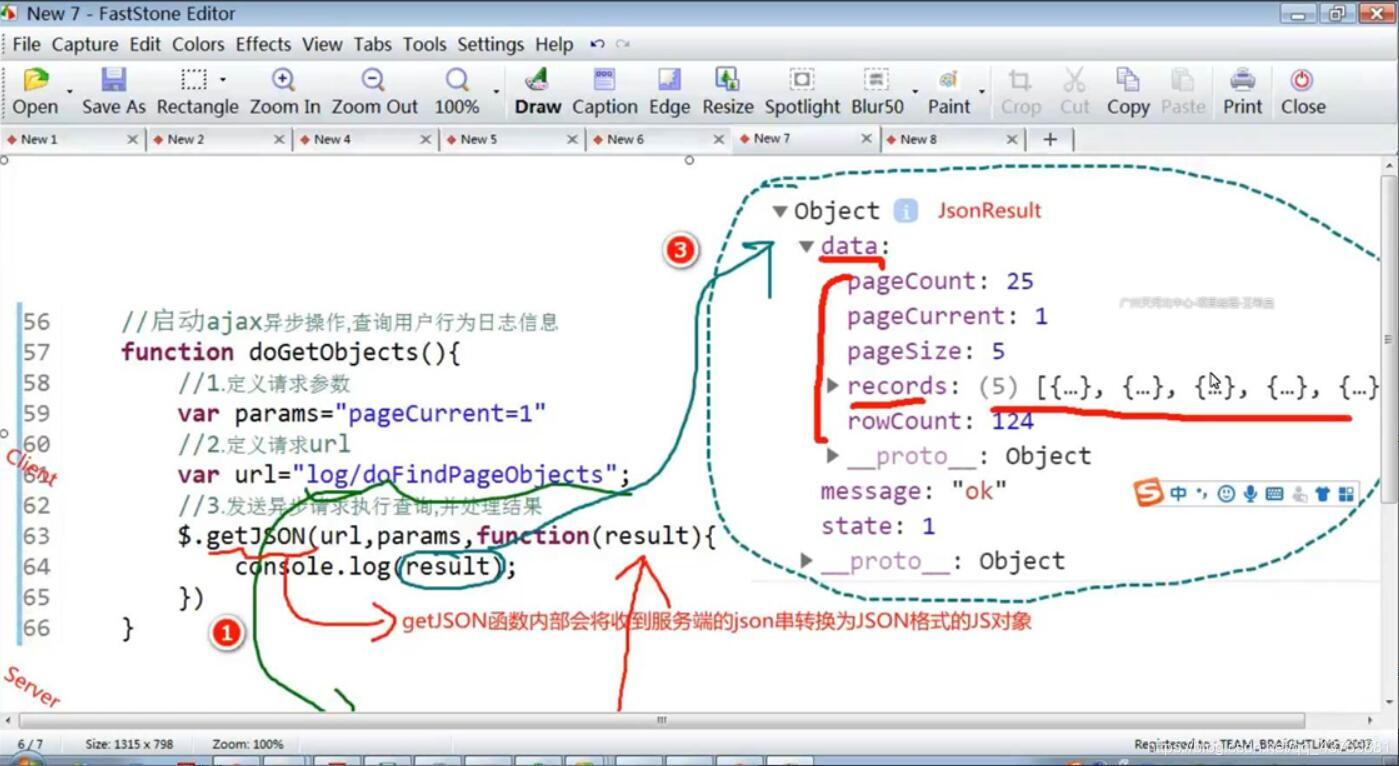The image size is (1399, 766).
Task: Click the Sogou keyboard icon
Action: [1274, 493]
